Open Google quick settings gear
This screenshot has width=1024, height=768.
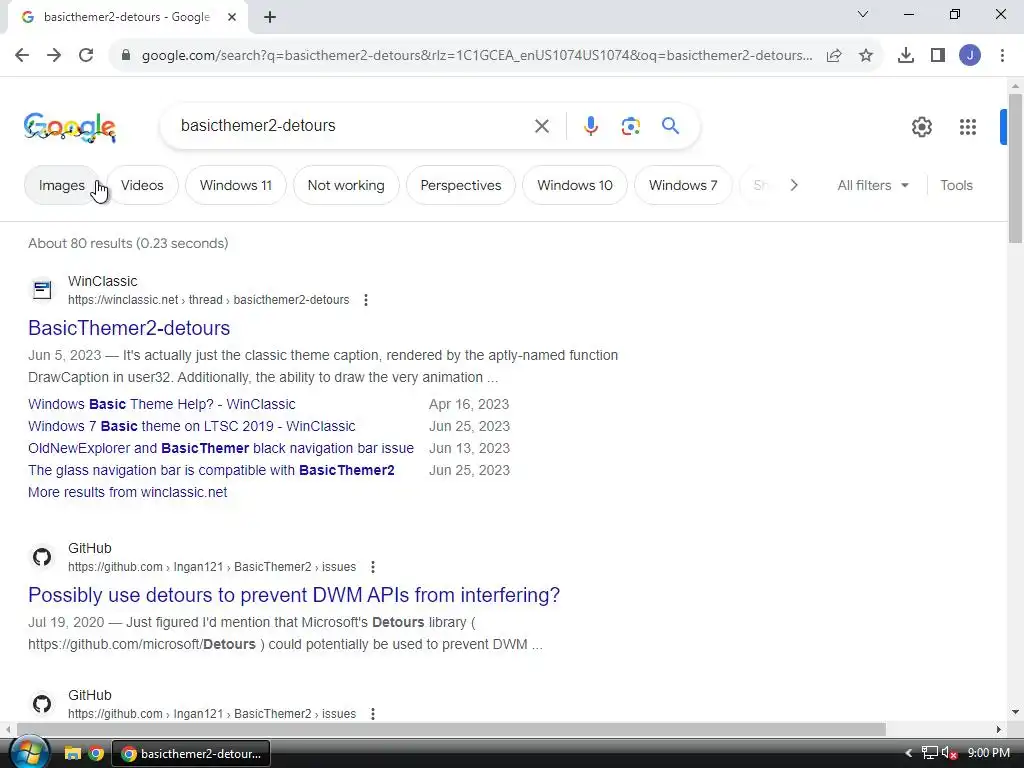click(x=921, y=127)
